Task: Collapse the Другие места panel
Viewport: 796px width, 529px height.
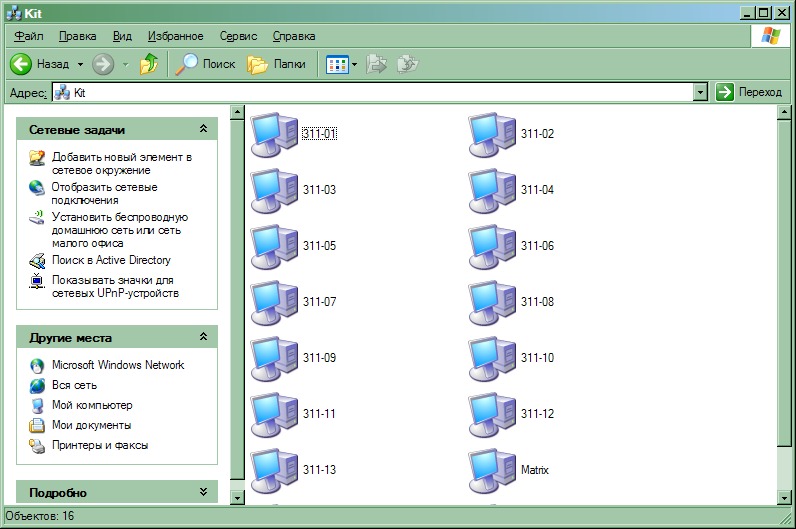Action: click(x=204, y=337)
